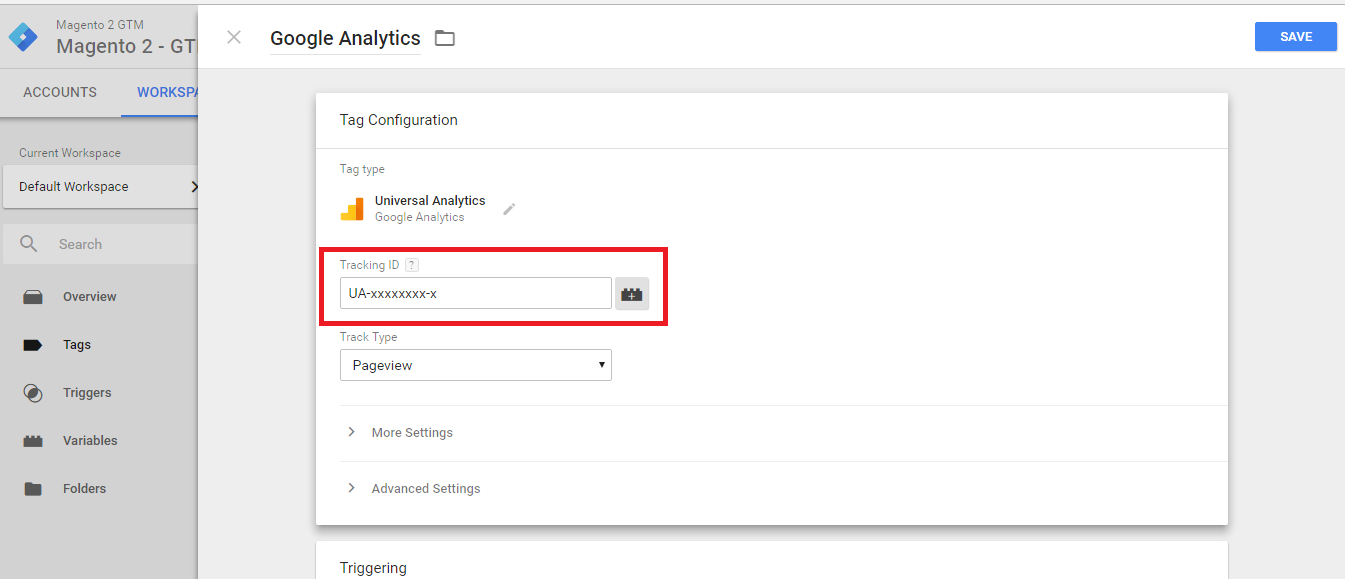Open the Default Workspace selector
Viewport: 1346px width, 579px height.
coord(100,187)
